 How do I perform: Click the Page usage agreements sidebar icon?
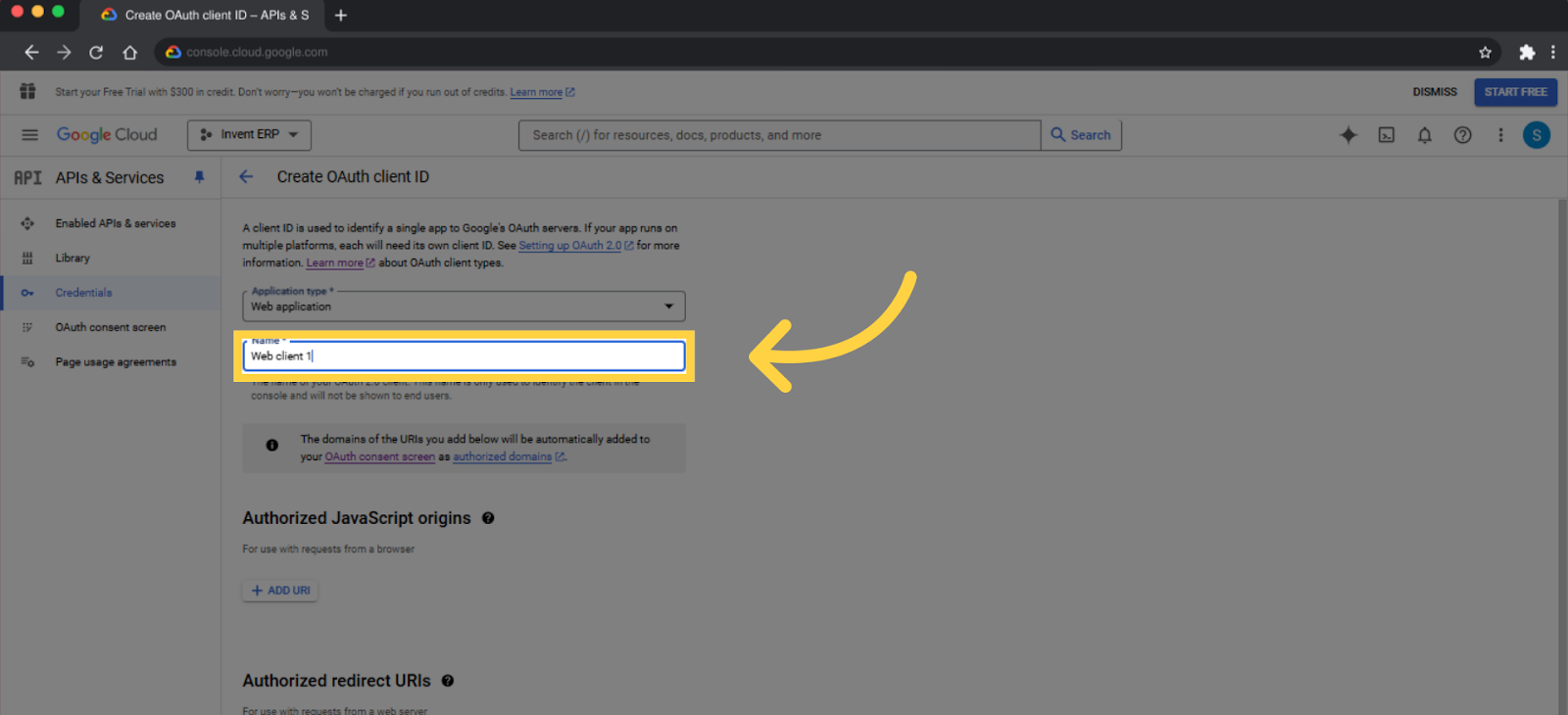point(27,361)
